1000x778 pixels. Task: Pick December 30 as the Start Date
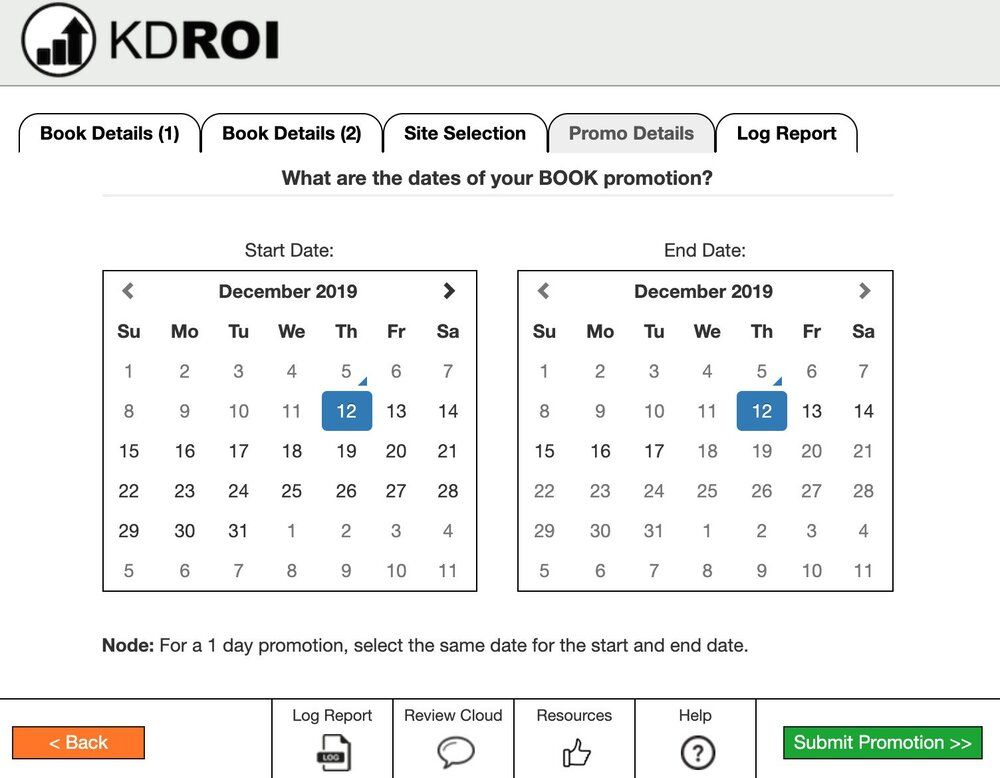click(184, 531)
